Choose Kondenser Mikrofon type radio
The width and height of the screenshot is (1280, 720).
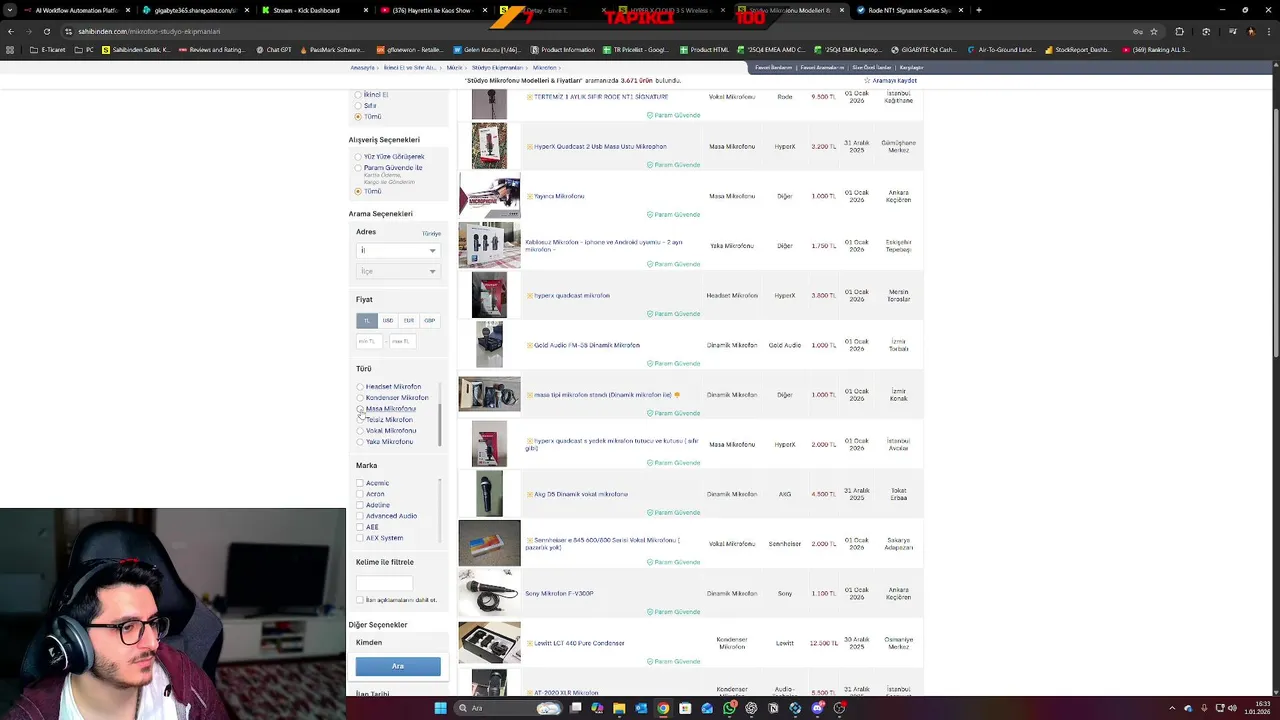360,398
